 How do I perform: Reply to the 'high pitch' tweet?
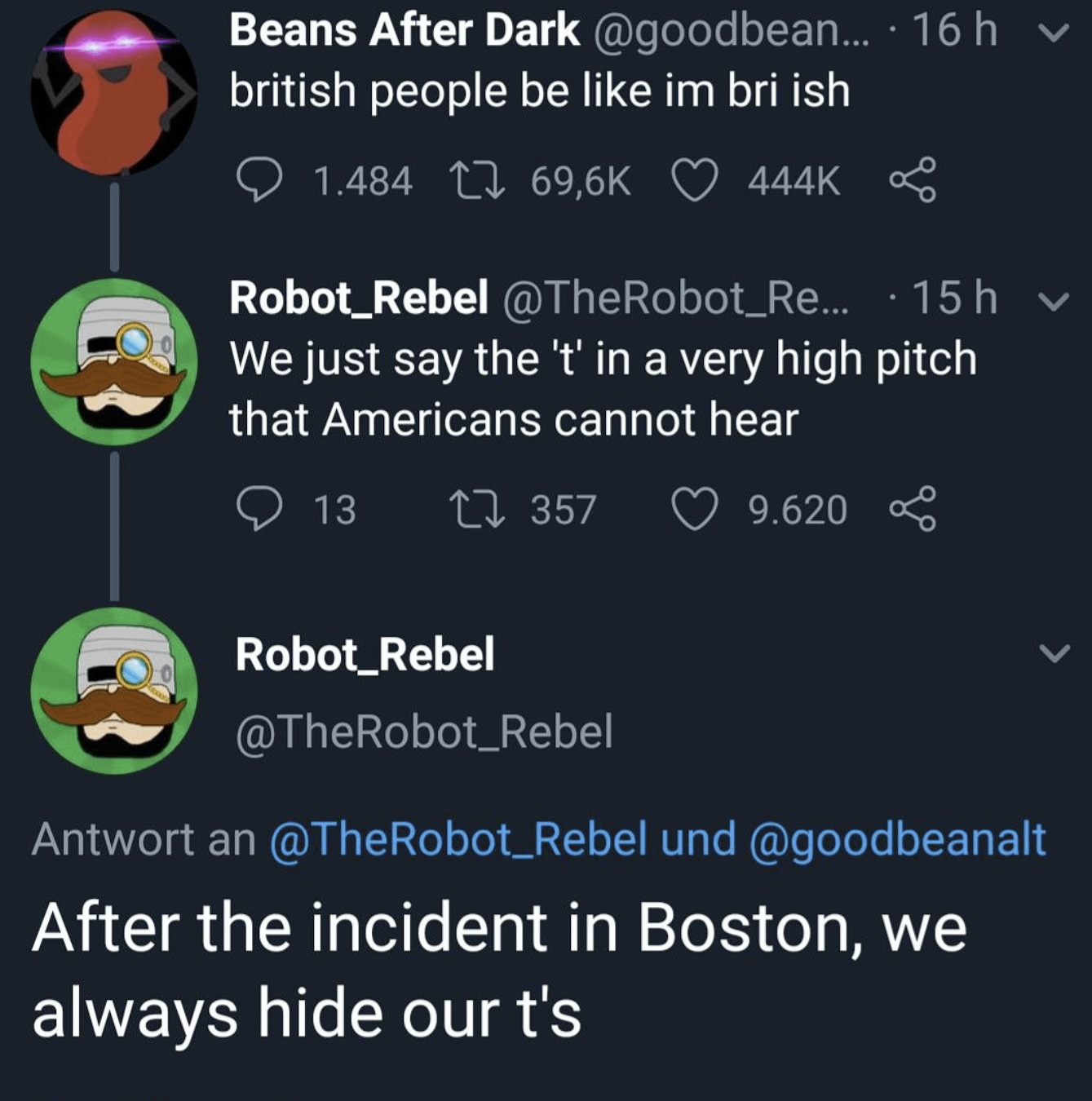(x=259, y=509)
